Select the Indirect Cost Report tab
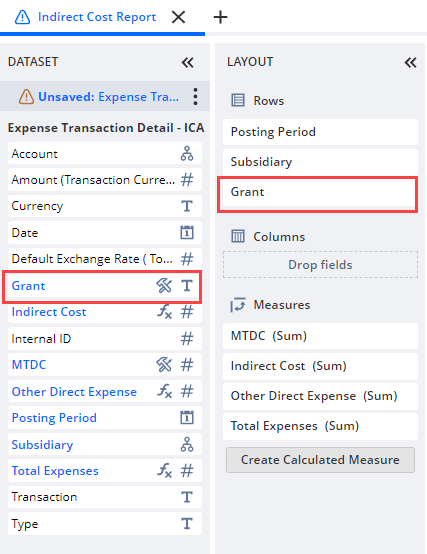The height and width of the screenshot is (554, 427). click(x=97, y=17)
